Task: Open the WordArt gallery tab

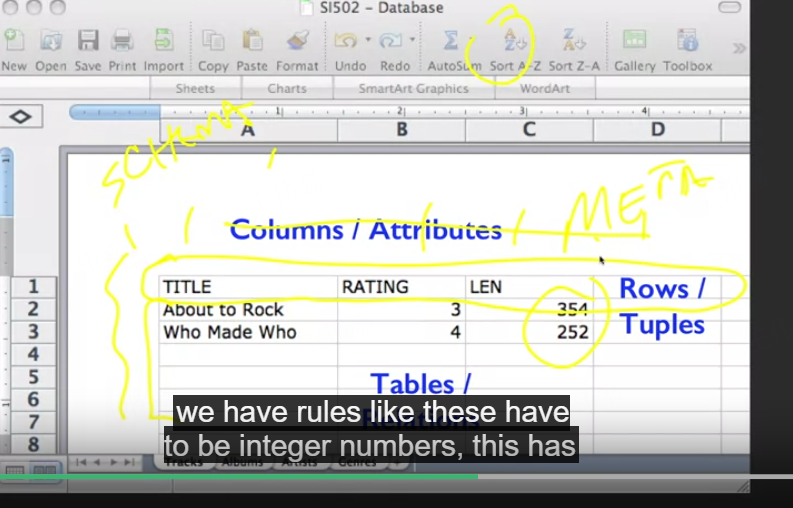Action: click(x=545, y=89)
